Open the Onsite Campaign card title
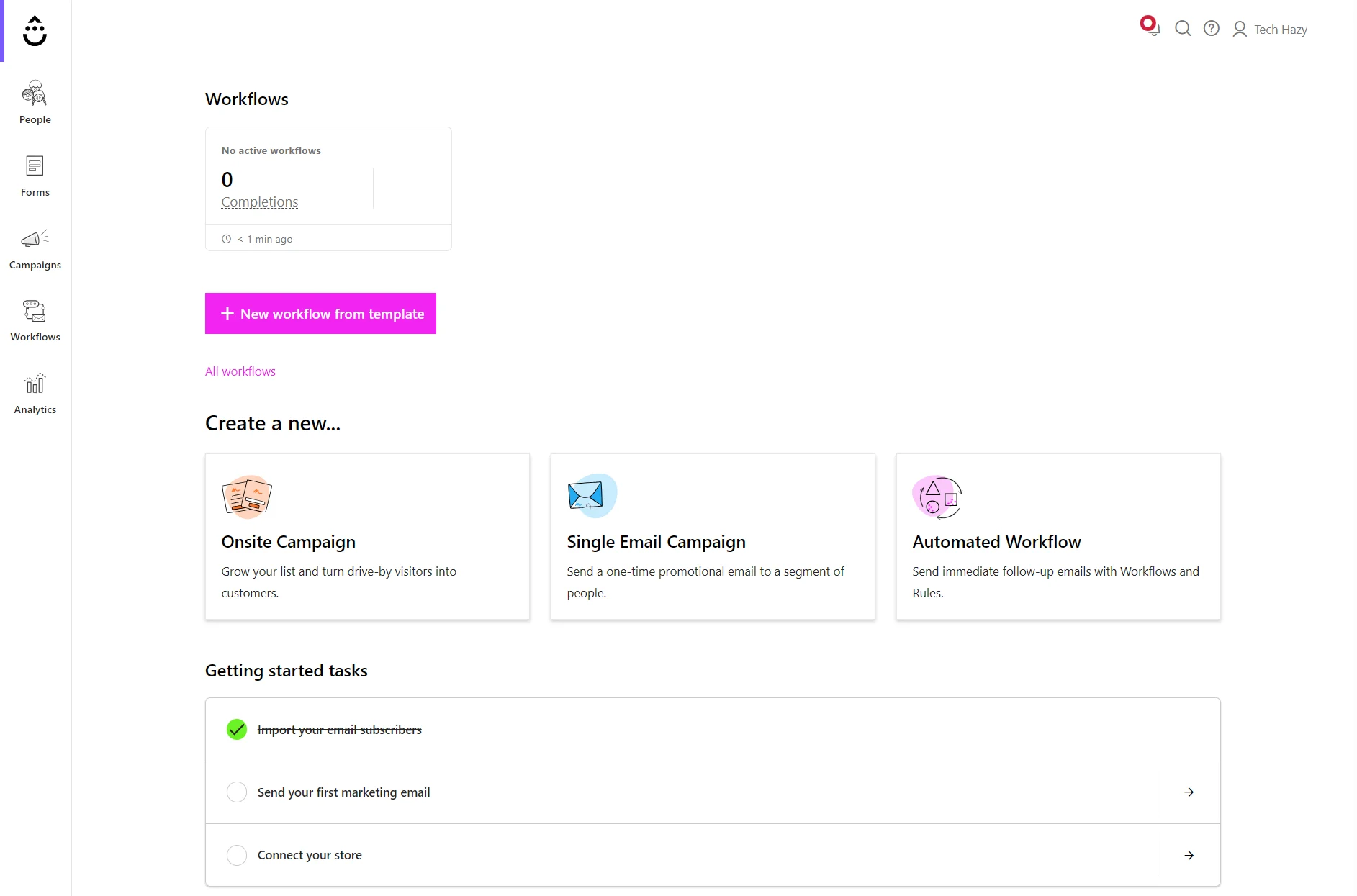Screen dimensions: 1357x896 (289, 542)
